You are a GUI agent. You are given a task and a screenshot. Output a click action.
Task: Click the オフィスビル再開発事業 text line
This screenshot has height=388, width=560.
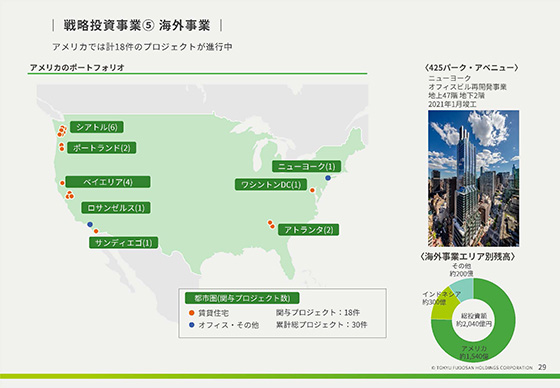click(x=468, y=87)
